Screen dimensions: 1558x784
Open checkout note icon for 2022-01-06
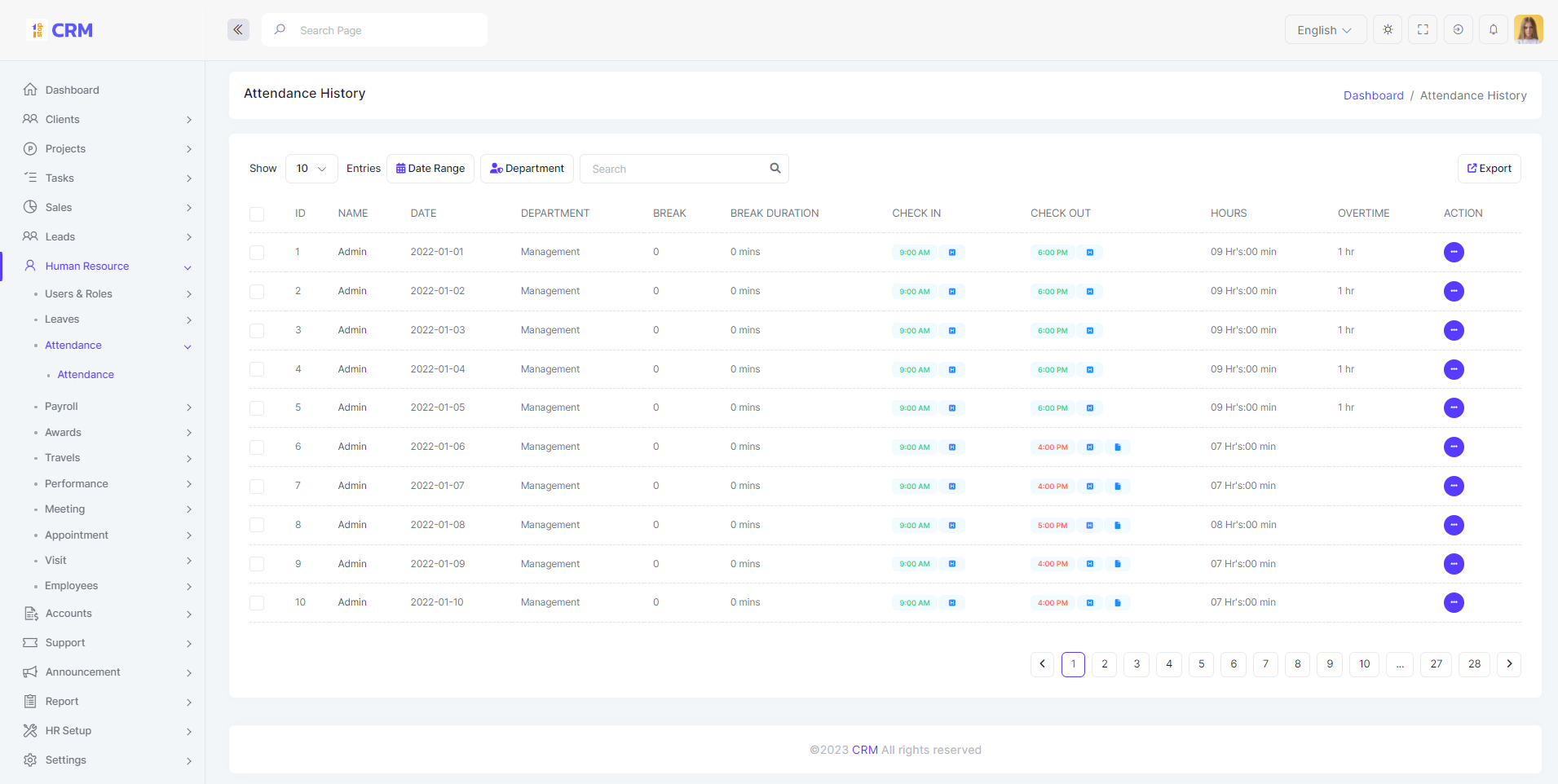coord(1117,447)
